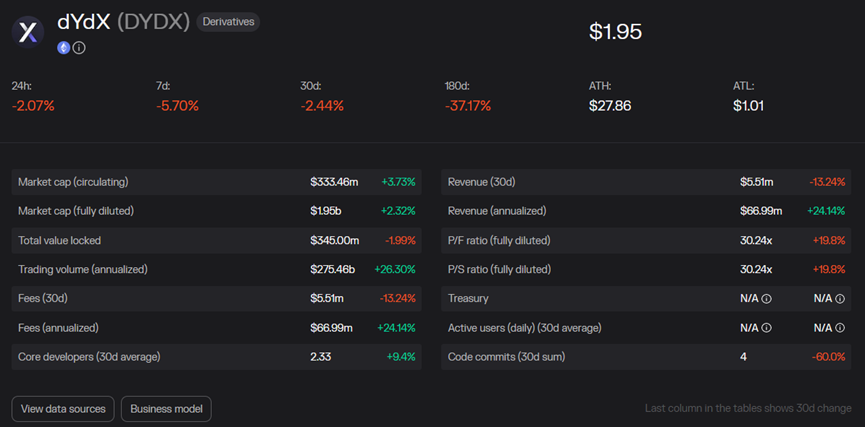Click info icon in Treasury 30d change column
This screenshot has width=865, height=427.
coord(840,298)
